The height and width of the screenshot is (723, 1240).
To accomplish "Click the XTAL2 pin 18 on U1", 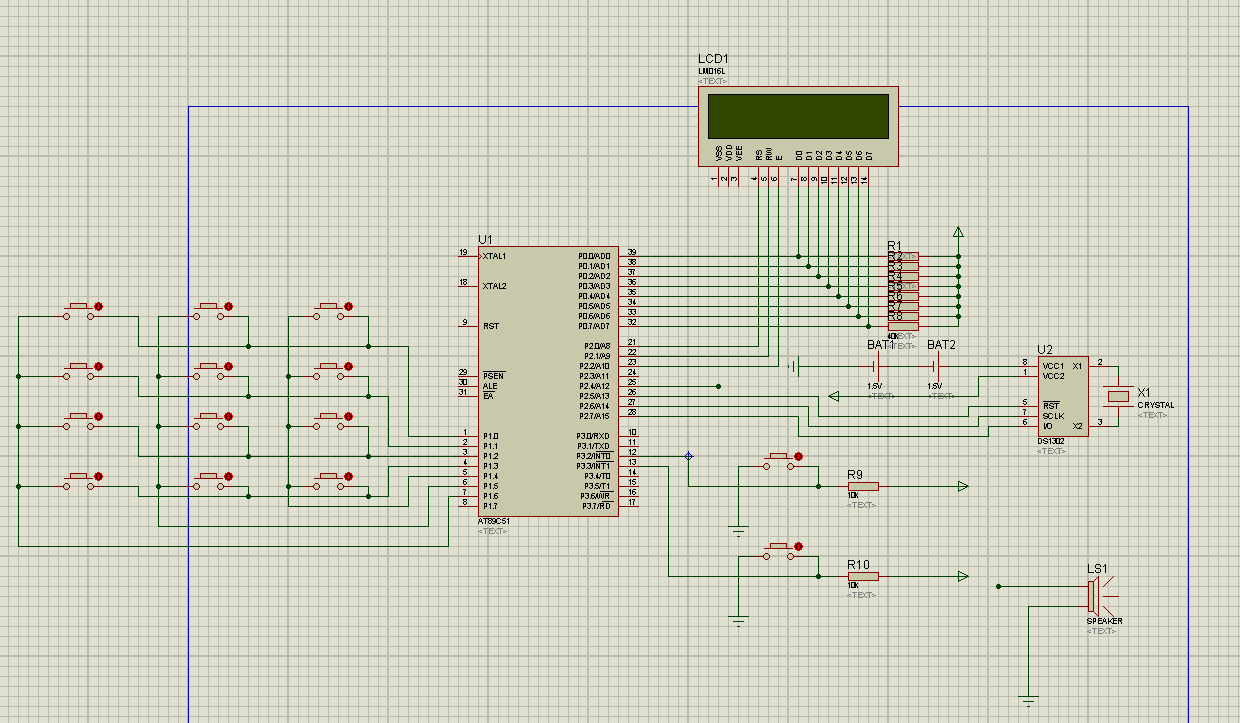I will (x=466, y=284).
